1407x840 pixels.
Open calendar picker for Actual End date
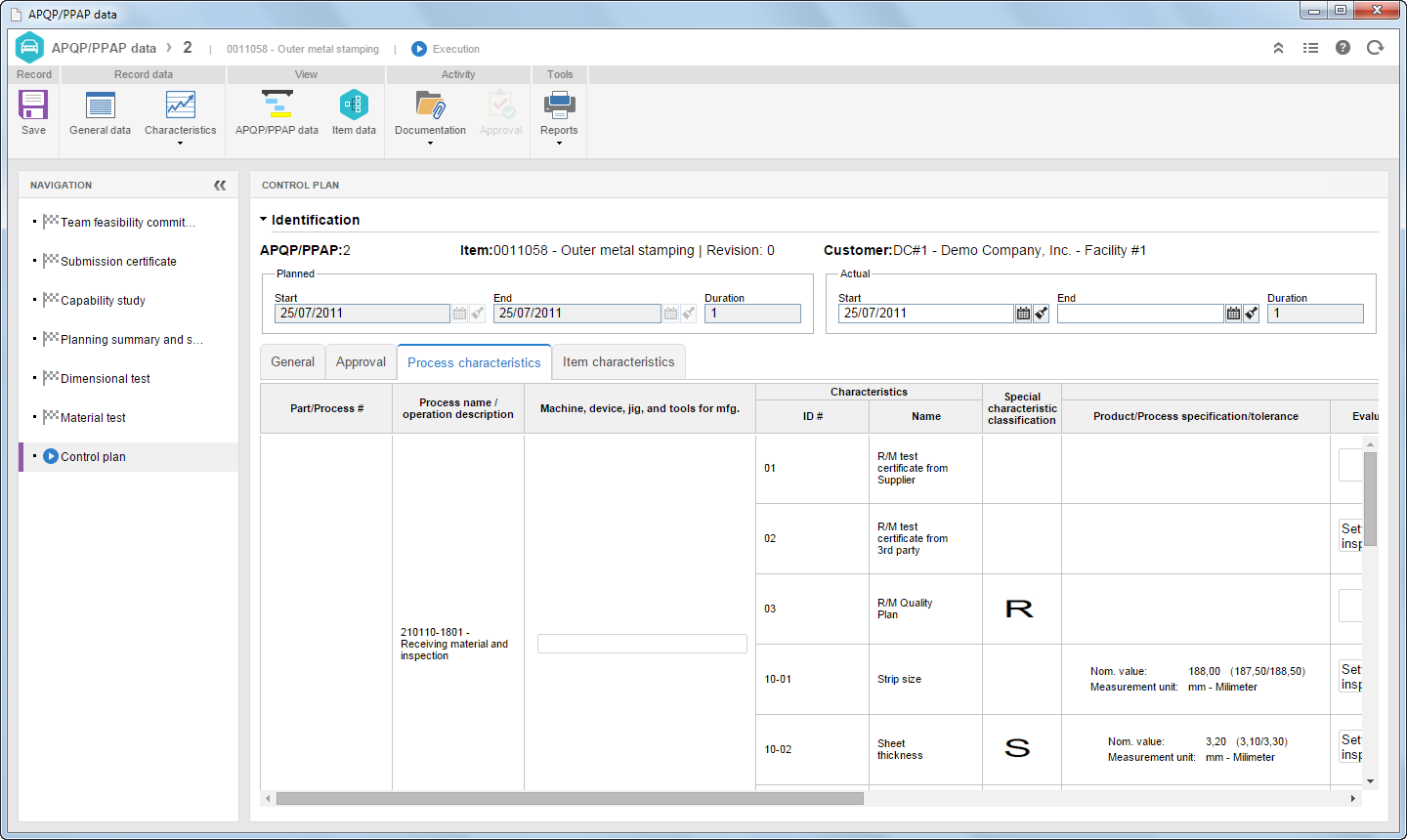click(1233, 314)
